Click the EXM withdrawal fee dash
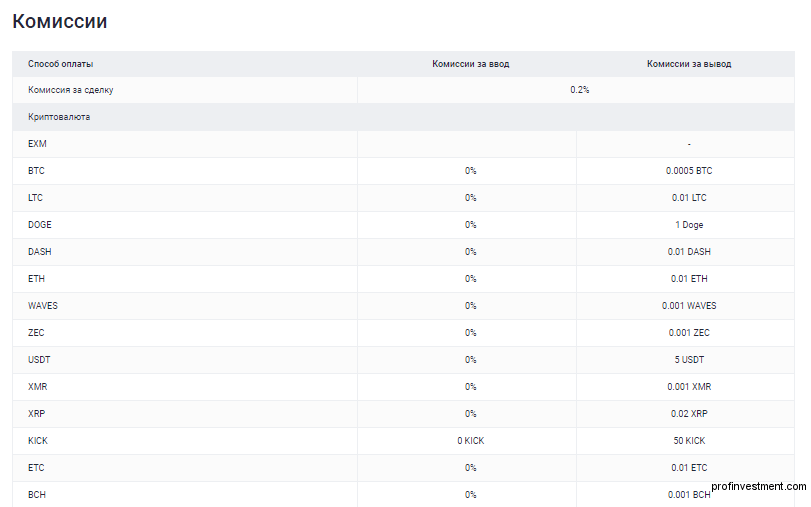Image resolution: width=811 pixels, height=507 pixels. coord(689,144)
